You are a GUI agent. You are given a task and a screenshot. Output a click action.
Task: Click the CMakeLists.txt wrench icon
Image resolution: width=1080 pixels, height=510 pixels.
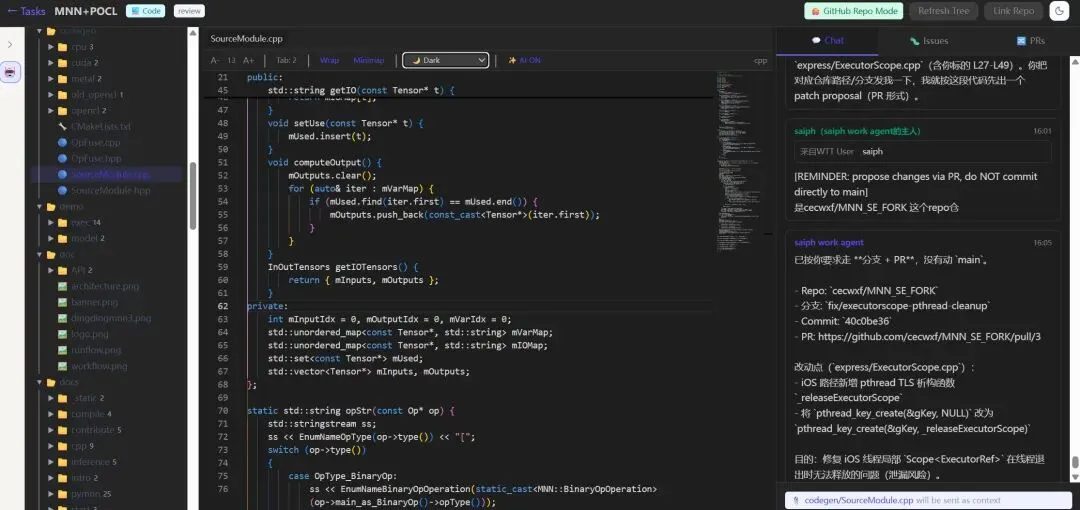coord(63,127)
